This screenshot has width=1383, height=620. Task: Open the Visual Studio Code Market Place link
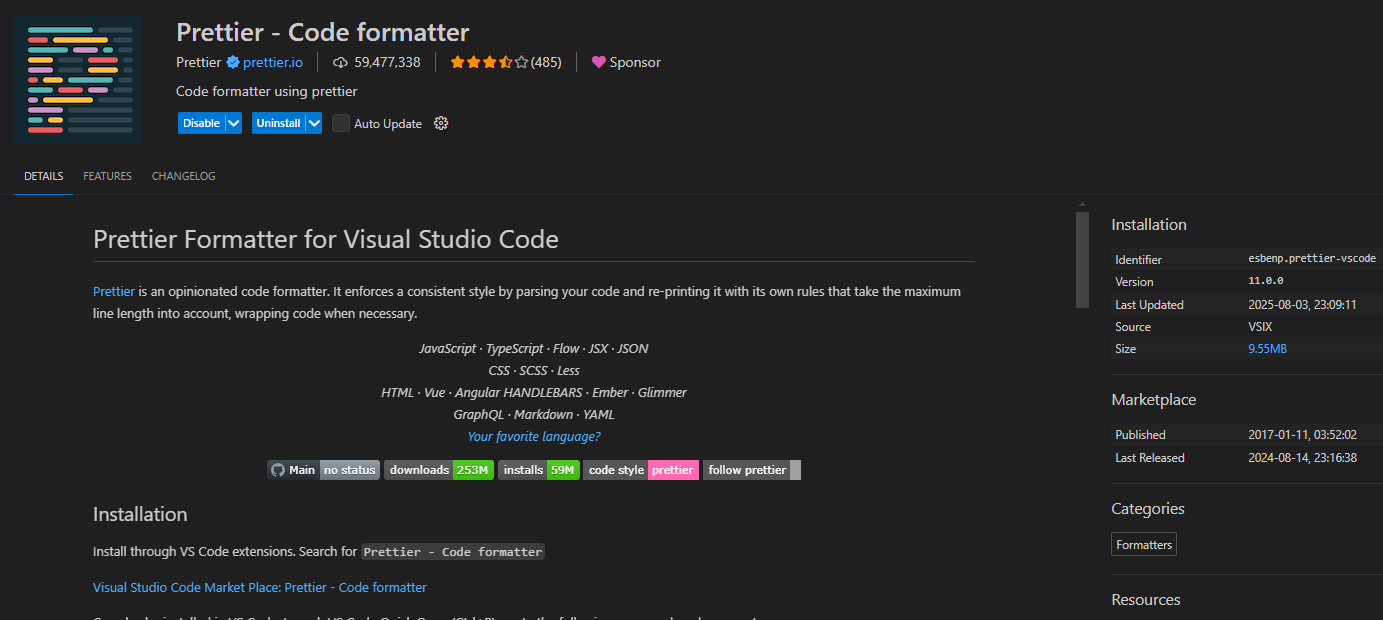pyautogui.click(x=260, y=587)
